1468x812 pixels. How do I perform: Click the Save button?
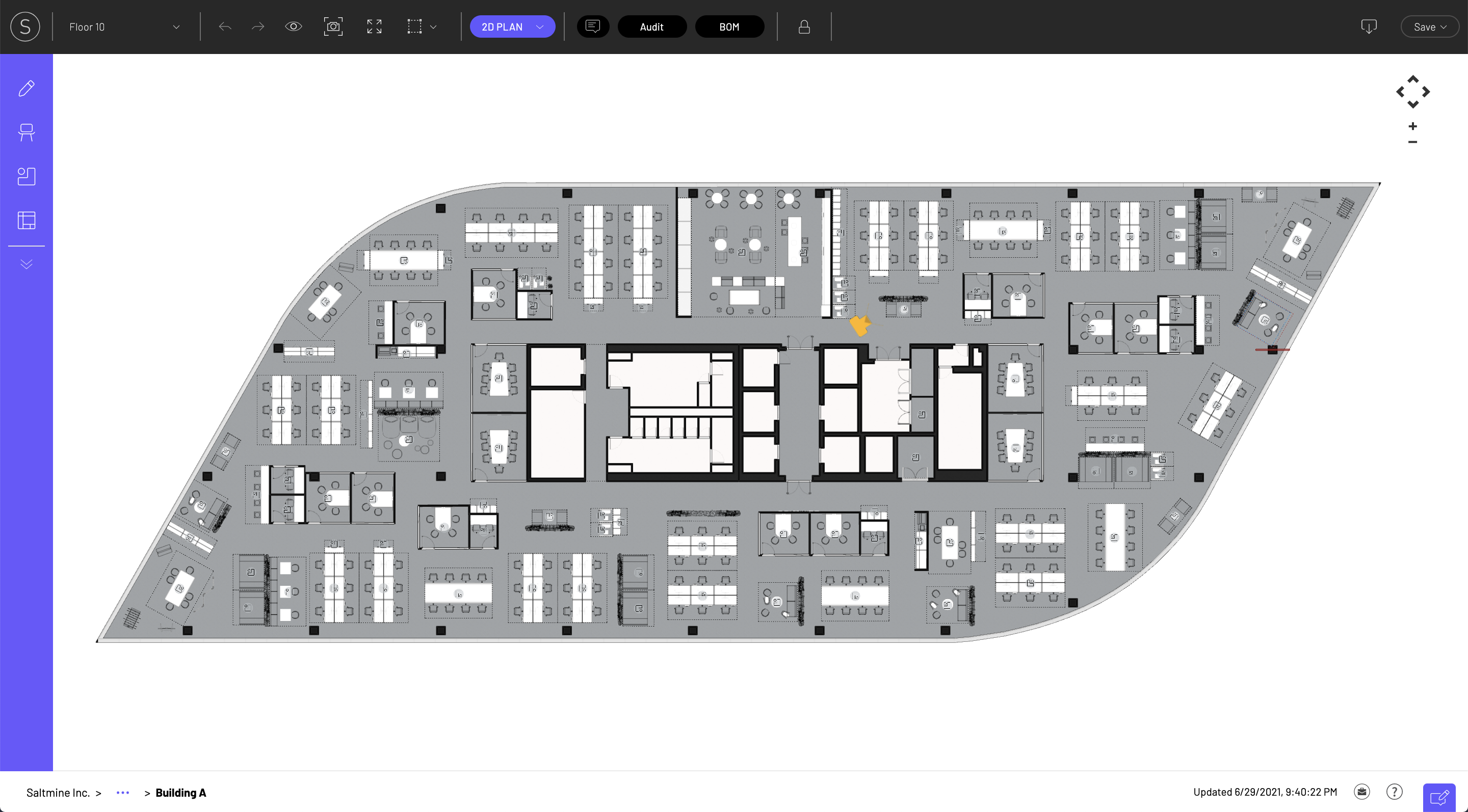click(1429, 27)
